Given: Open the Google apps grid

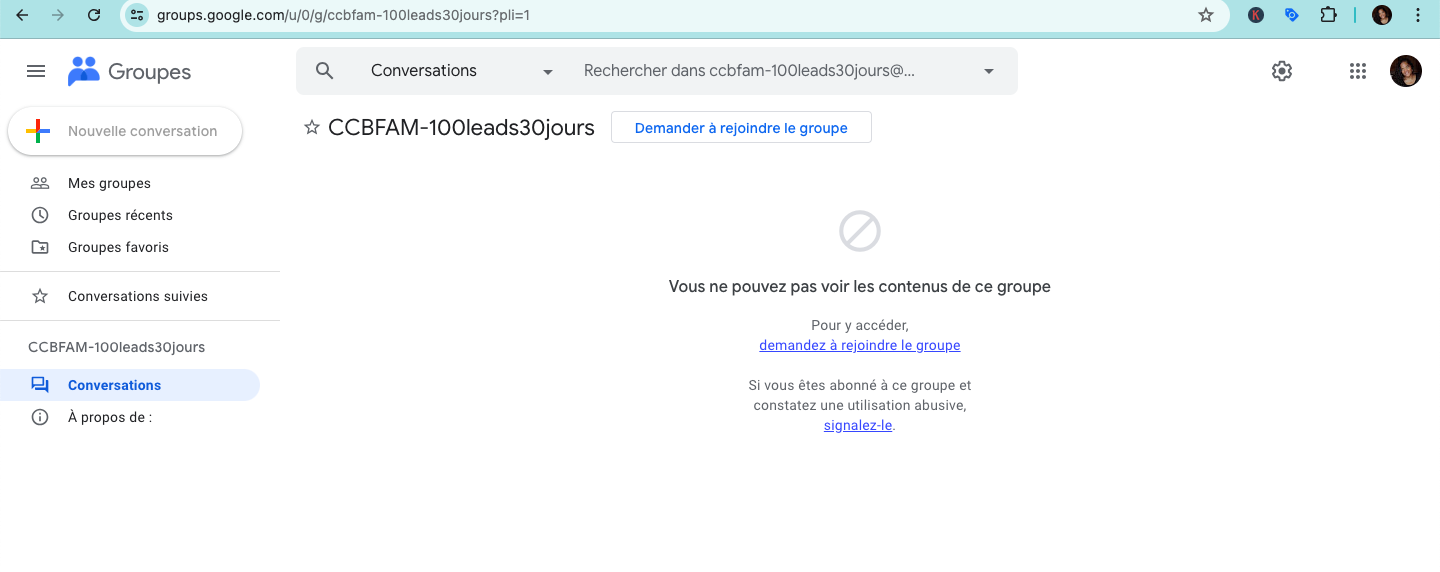Looking at the screenshot, I should tap(1357, 71).
